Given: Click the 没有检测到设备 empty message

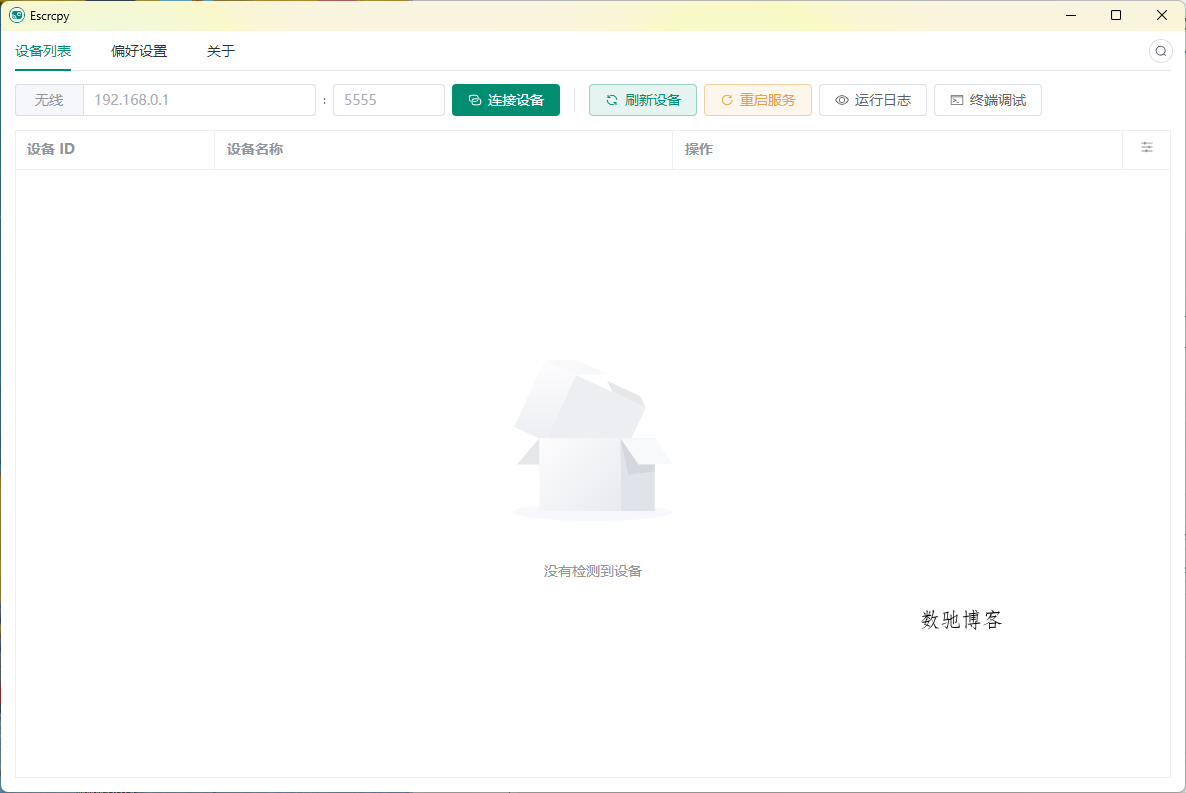Looking at the screenshot, I should (x=593, y=571).
